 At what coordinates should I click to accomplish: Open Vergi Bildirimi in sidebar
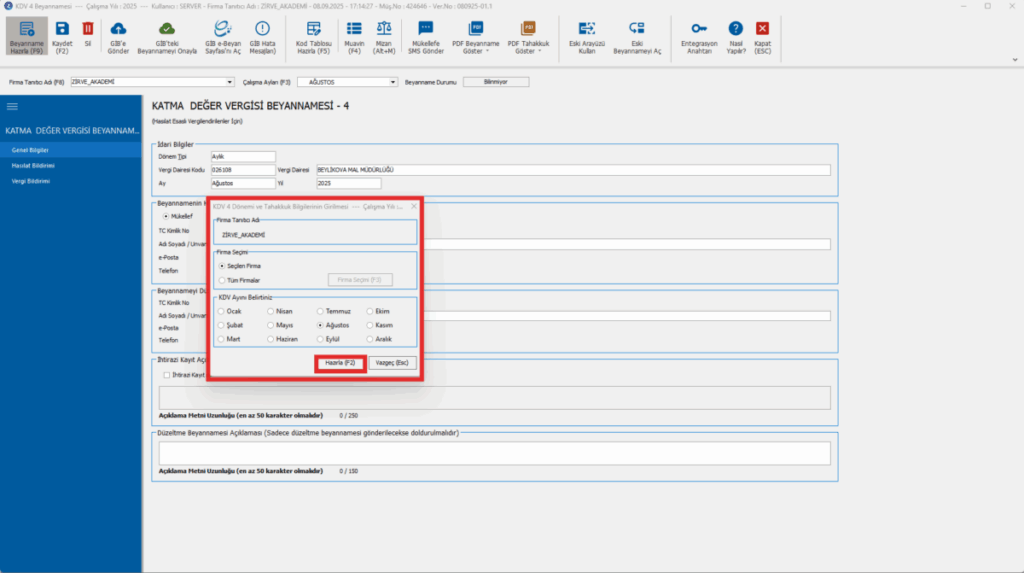point(71,181)
